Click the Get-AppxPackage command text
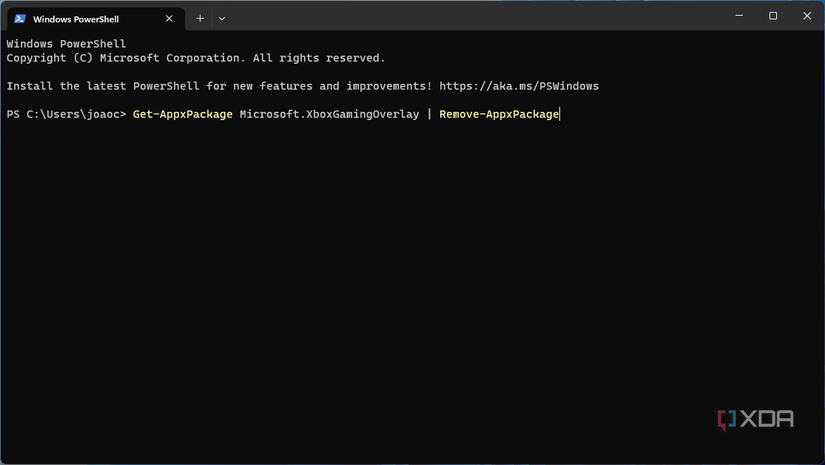The height and width of the screenshot is (465, 825). (x=182, y=114)
